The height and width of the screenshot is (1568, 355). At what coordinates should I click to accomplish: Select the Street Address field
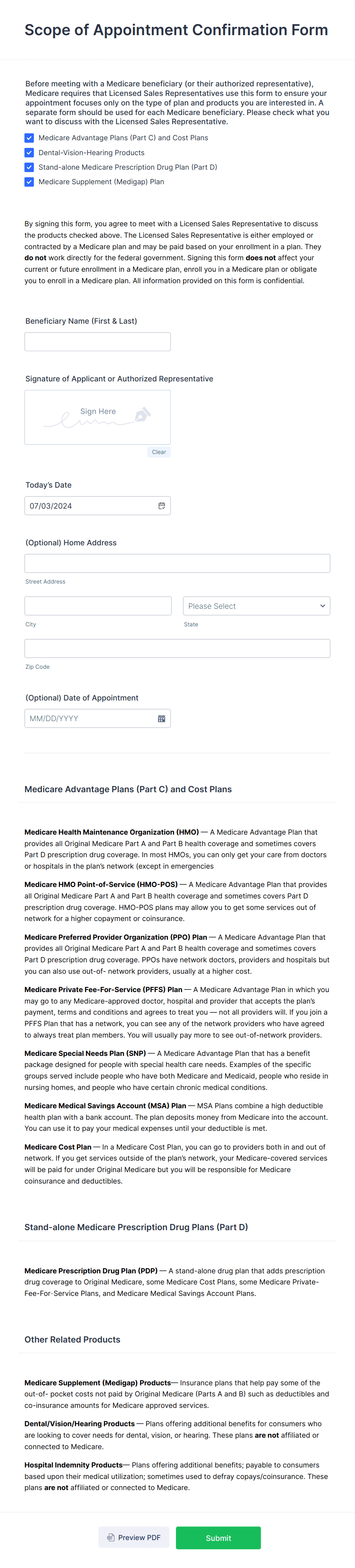pyautogui.click(x=177, y=563)
